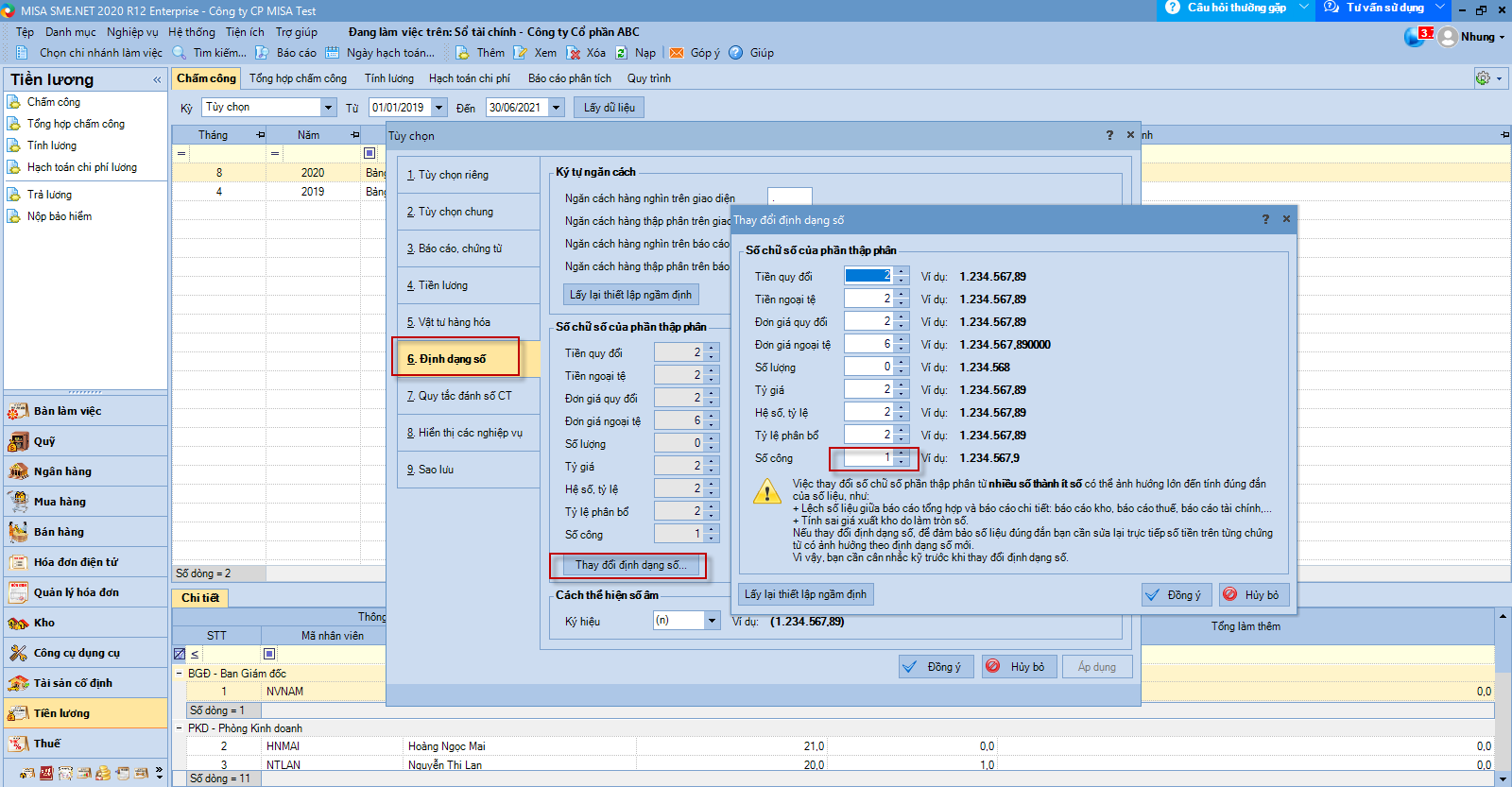Click the Chi tiết tab label
The height and width of the screenshot is (787, 1512).
199,598
